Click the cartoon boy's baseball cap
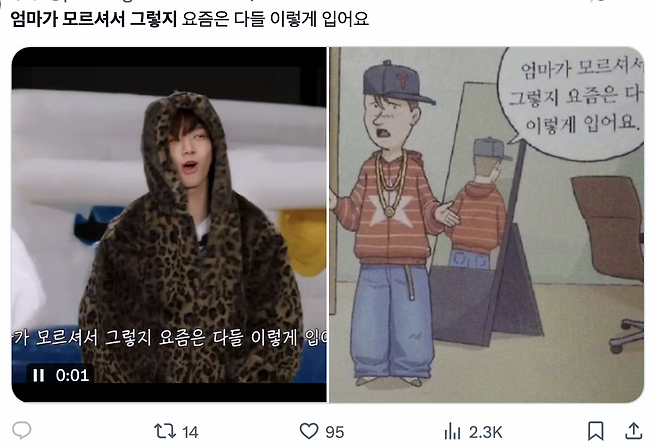Image resolution: width=658 pixels, height=447 pixels. tap(396, 83)
